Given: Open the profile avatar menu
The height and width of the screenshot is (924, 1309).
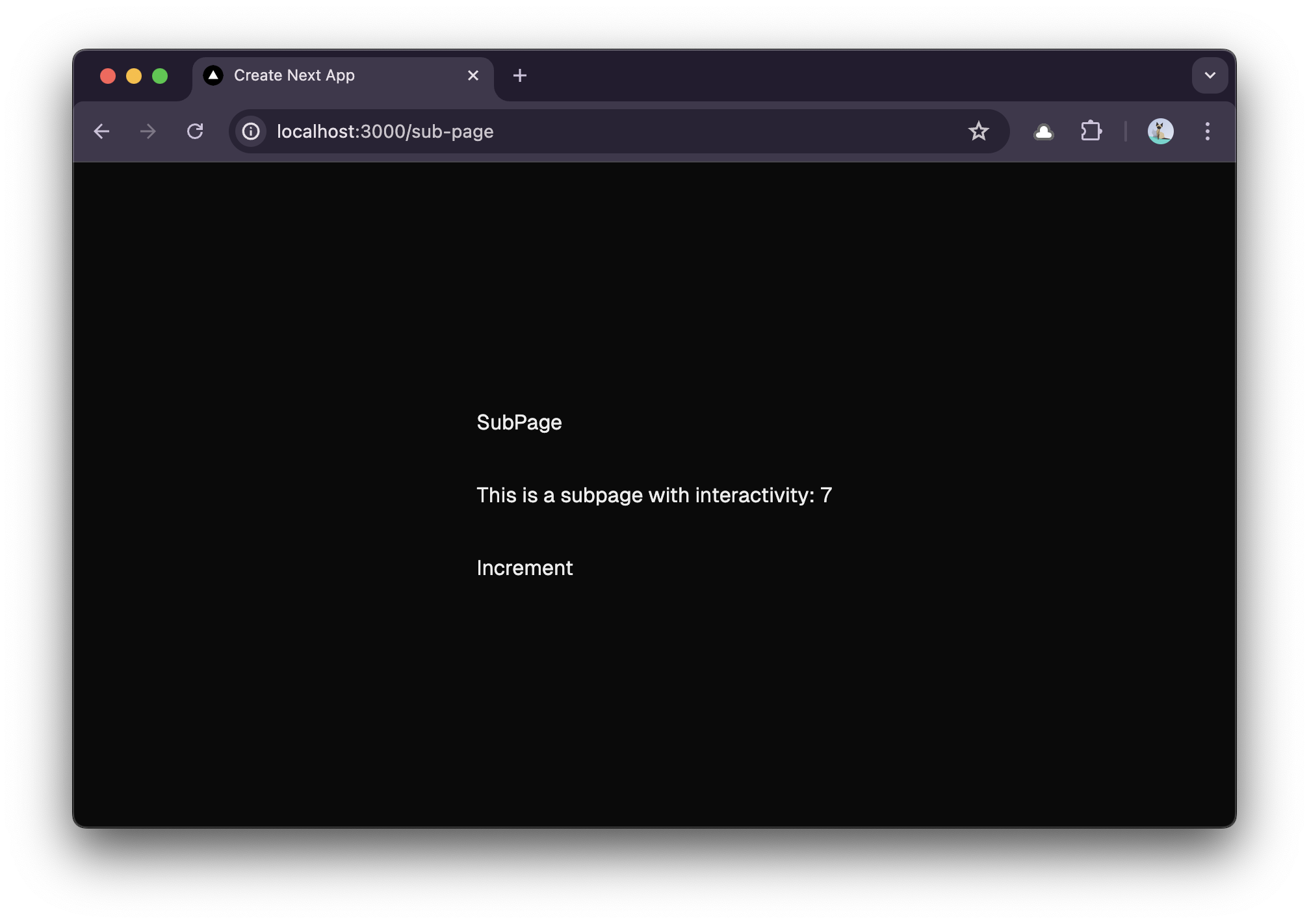Looking at the screenshot, I should click(1160, 131).
